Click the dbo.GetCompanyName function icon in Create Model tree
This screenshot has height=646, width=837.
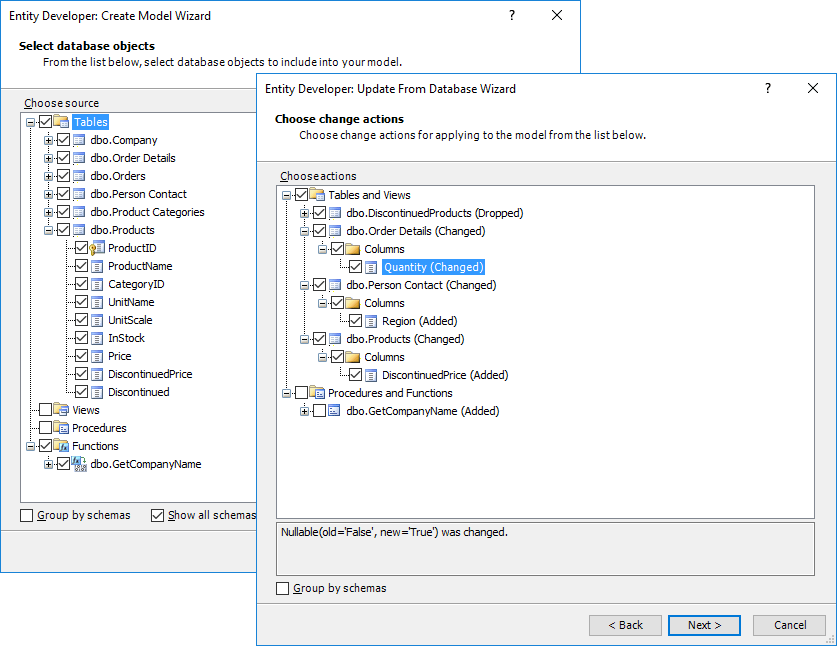click(x=79, y=464)
